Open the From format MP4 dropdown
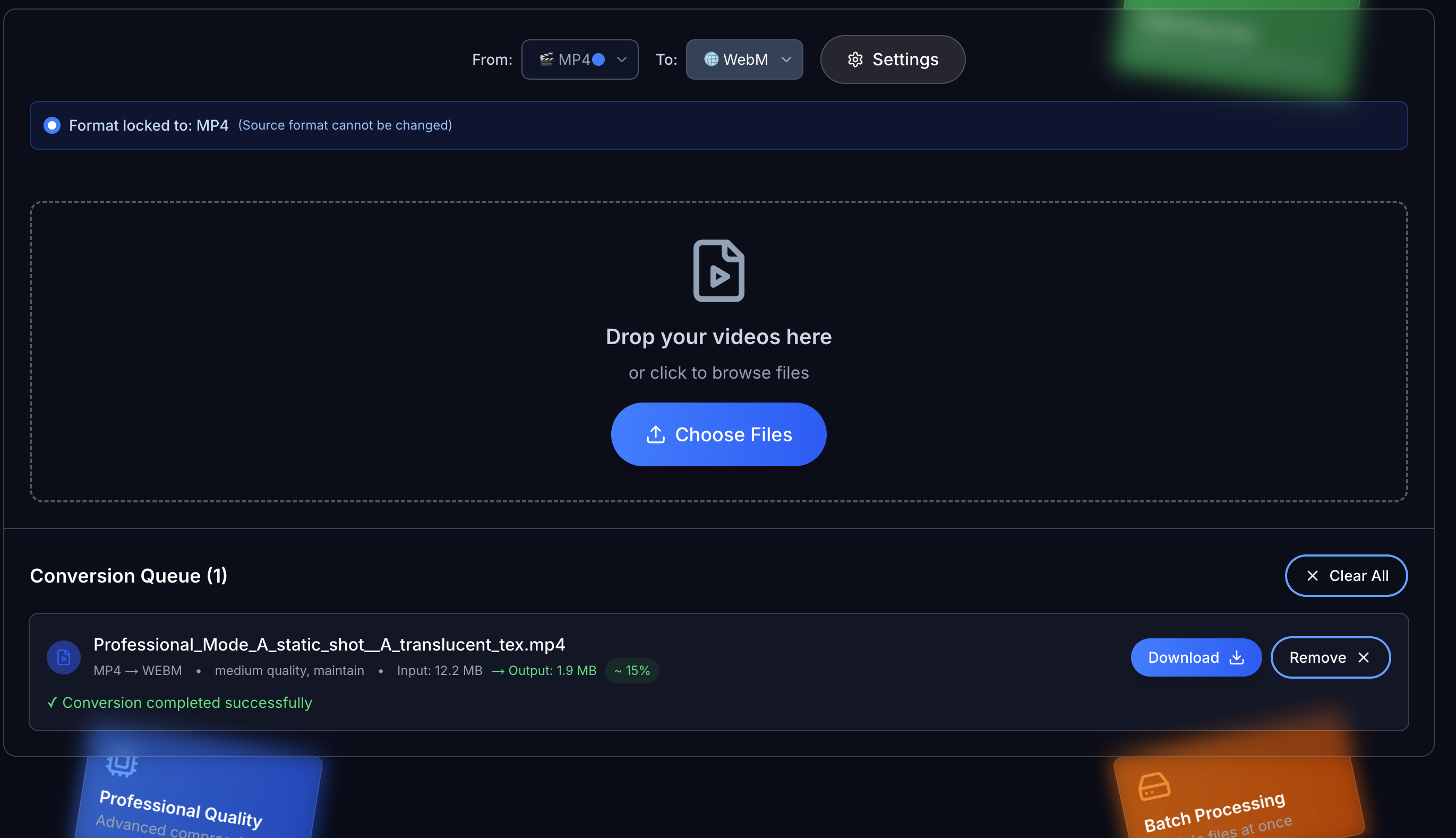 tap(579, 59)
